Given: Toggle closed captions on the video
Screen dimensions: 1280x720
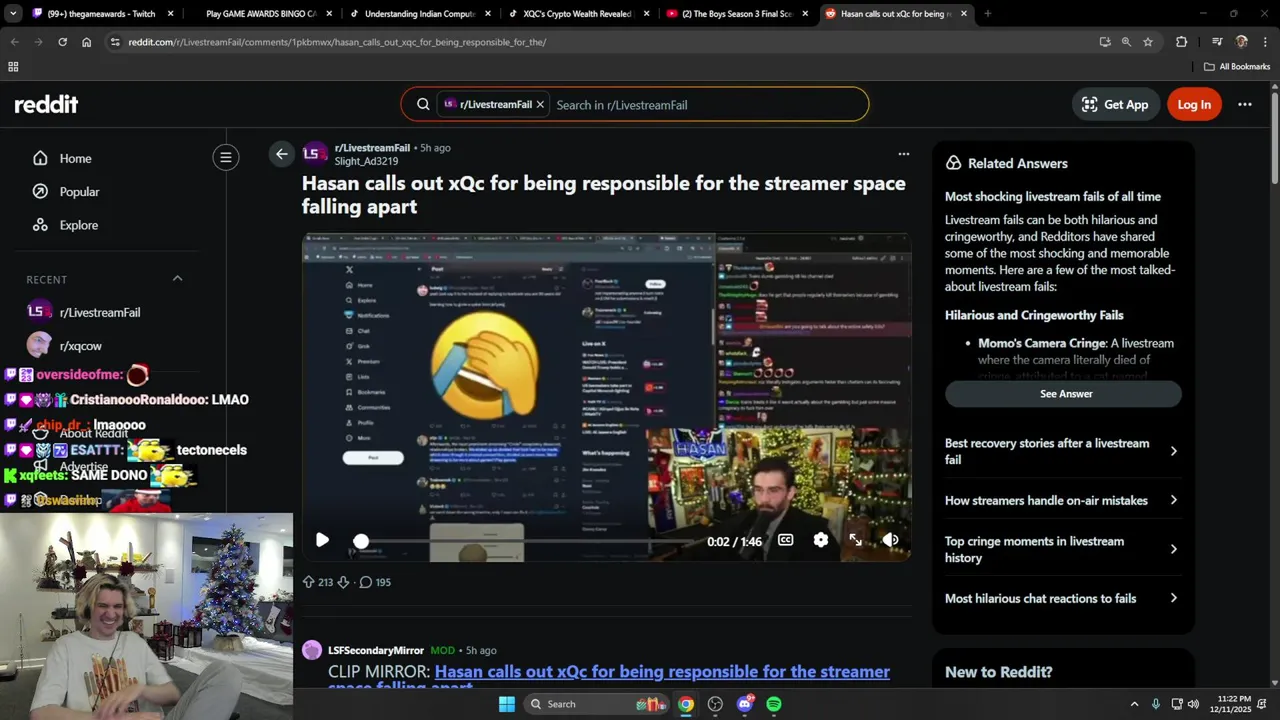Looking at the screenshot, I should pos(786,540).
